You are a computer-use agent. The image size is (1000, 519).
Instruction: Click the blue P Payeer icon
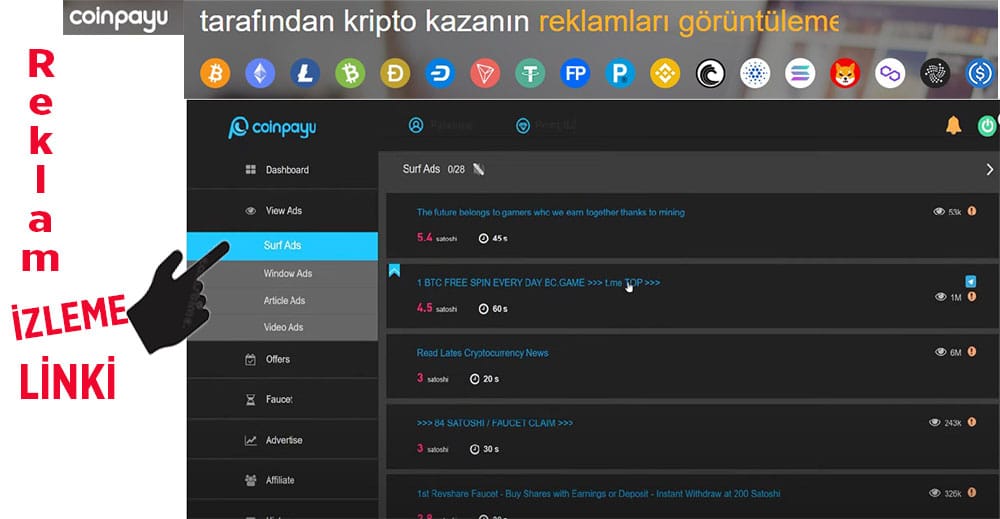pos(620,74)
